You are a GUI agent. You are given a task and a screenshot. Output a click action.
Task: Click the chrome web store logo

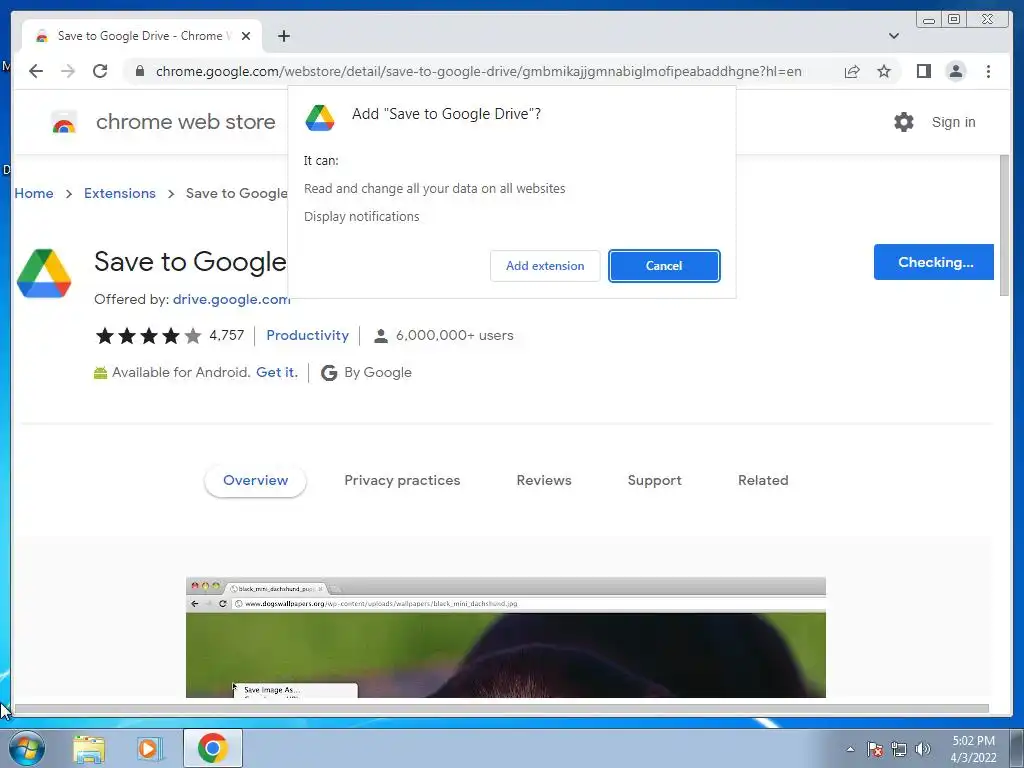(64, 122)
